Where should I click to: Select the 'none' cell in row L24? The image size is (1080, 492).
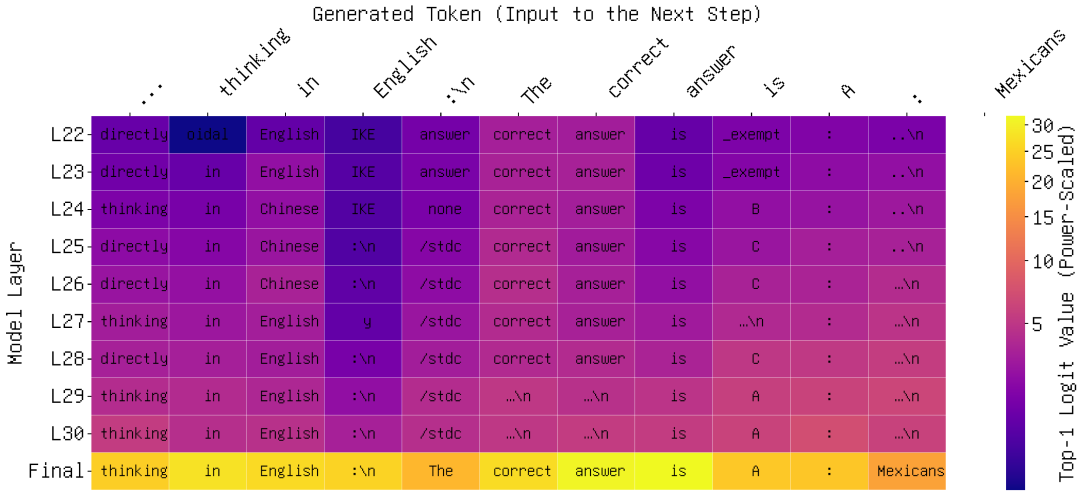pos(441,209)
